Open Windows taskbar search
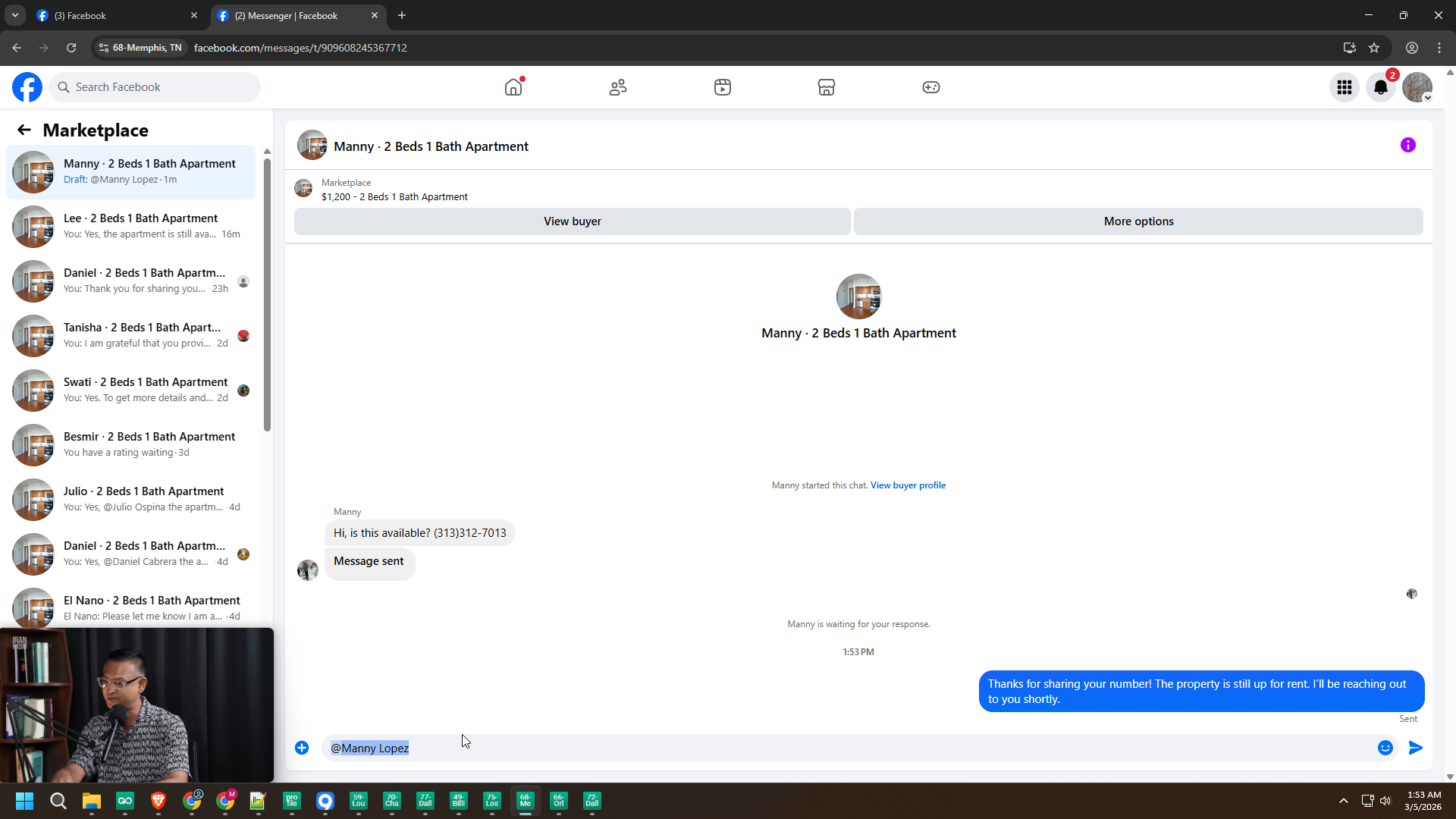Image resolution: width=1456 pixels, height=819 pixels. click(x=58, y=801)
